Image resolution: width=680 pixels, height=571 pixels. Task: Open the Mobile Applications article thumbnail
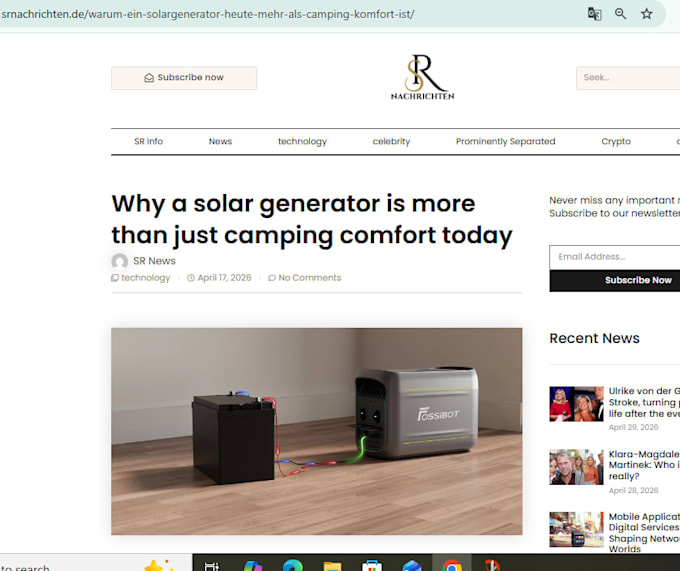point(576,530)
